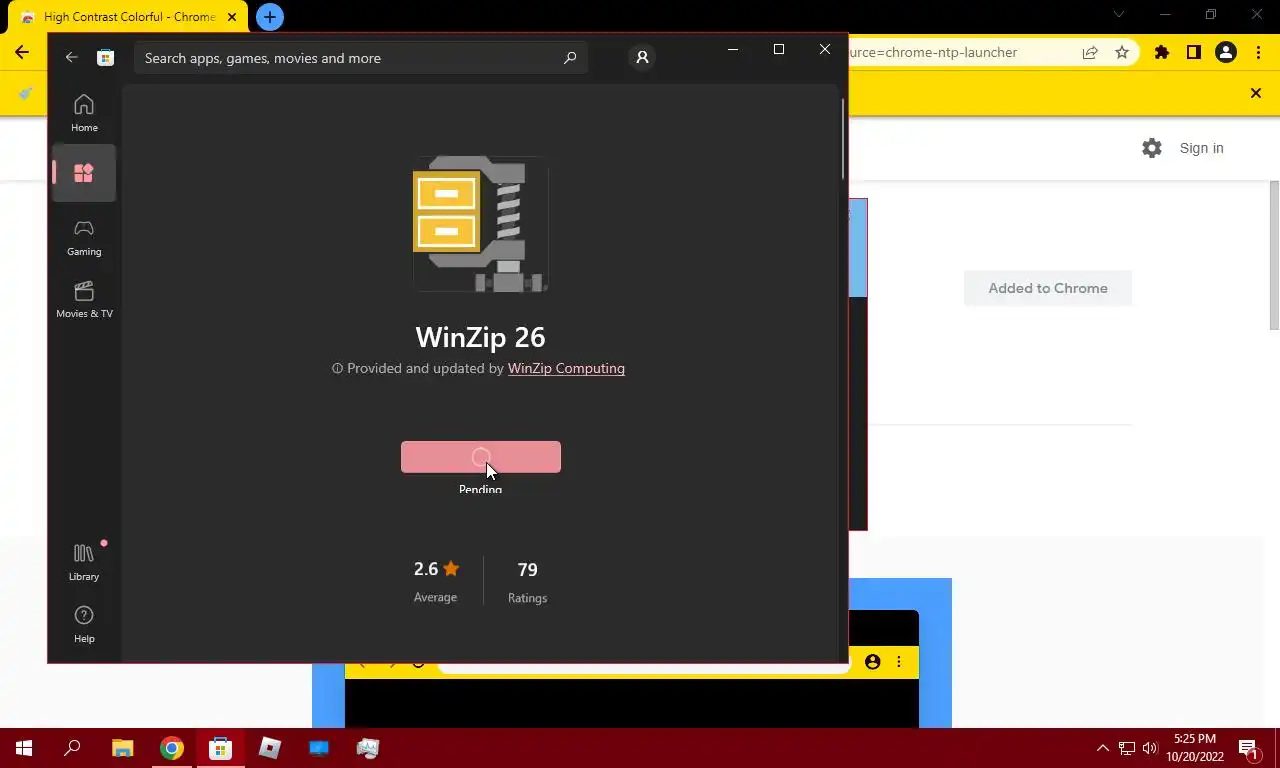The width and height of the screenshot is (1280, 768).
Task: Click Sign in on Web Store
Action: tap(1201, 148)
